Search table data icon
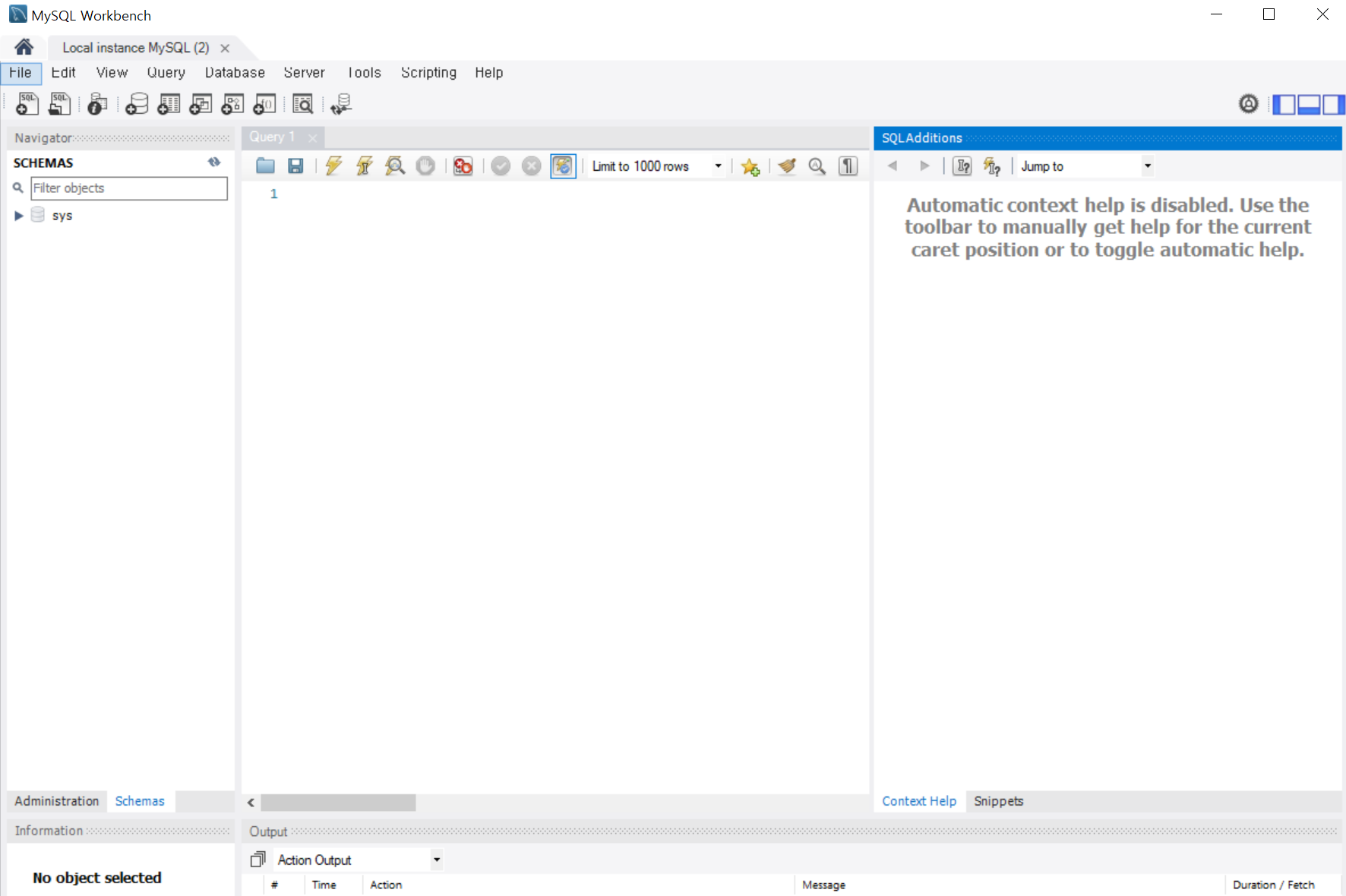 click(x=303, y=103)
